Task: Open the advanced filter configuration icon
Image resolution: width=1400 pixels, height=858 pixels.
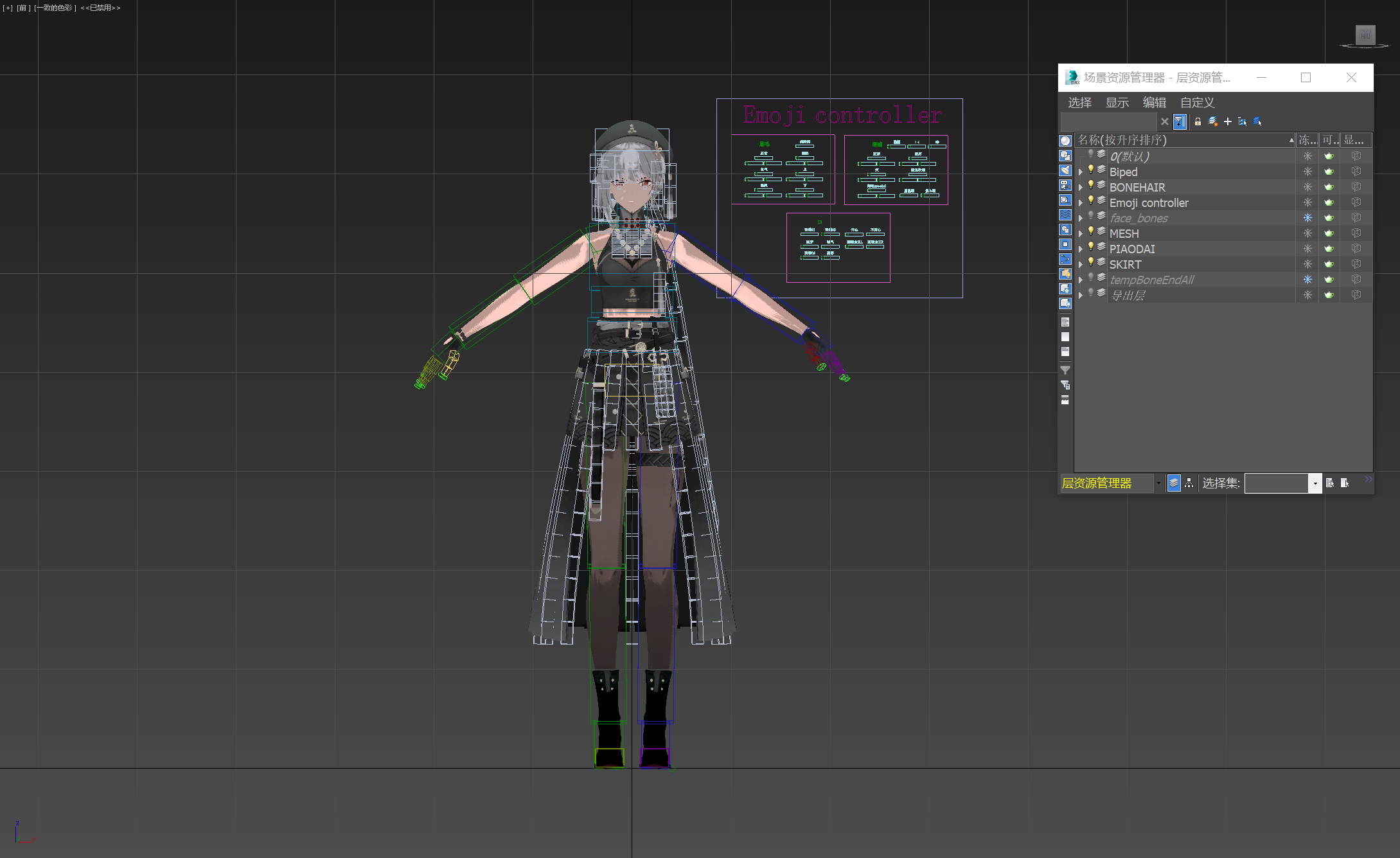Action: pyautogui.click(x=1065, y=385)
